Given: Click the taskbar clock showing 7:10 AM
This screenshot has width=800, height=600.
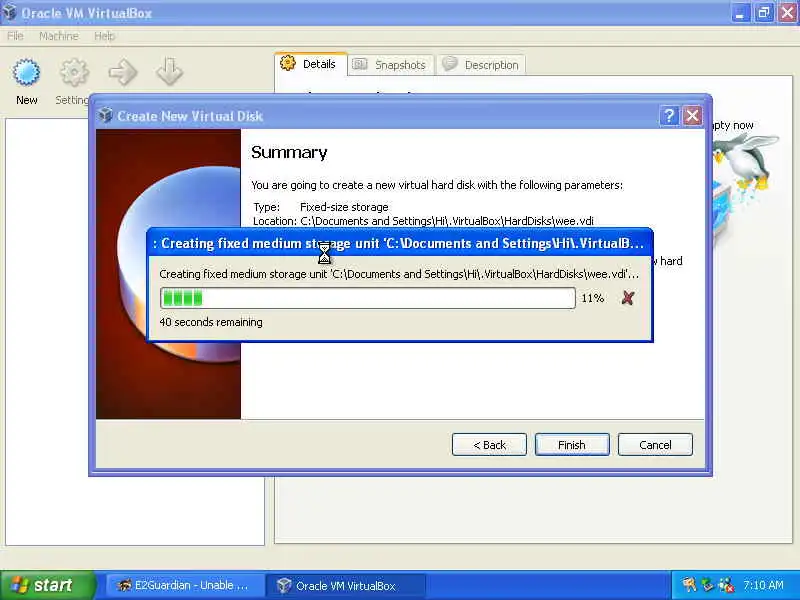Looking at the screenshot, I should point(763,585).
